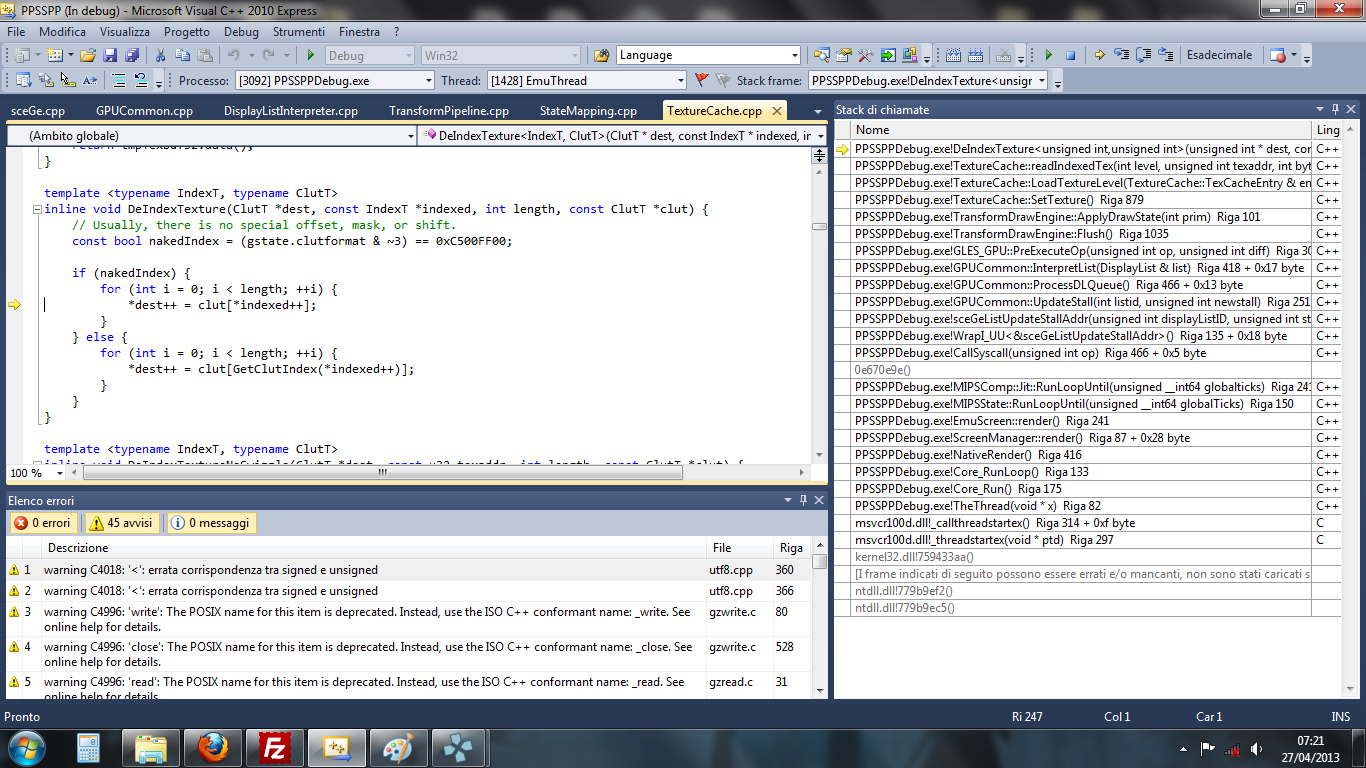This screenshot has height=768, width=1366.
Task: Click the Elenco errori vertical scrollbar
Action: [819, 618]
